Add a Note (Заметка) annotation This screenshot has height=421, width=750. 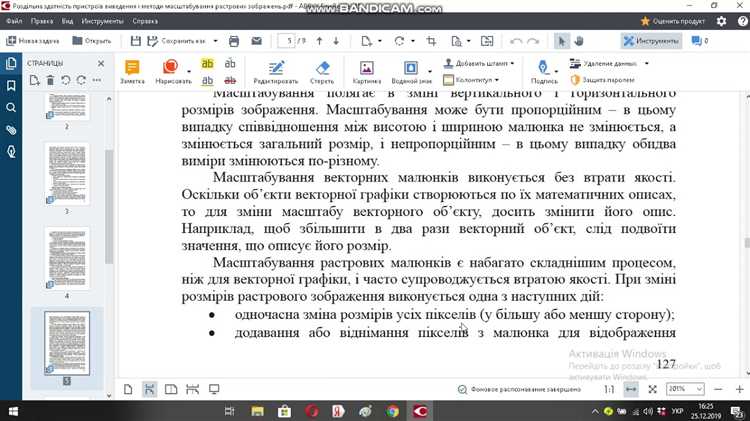pos(132,72)
